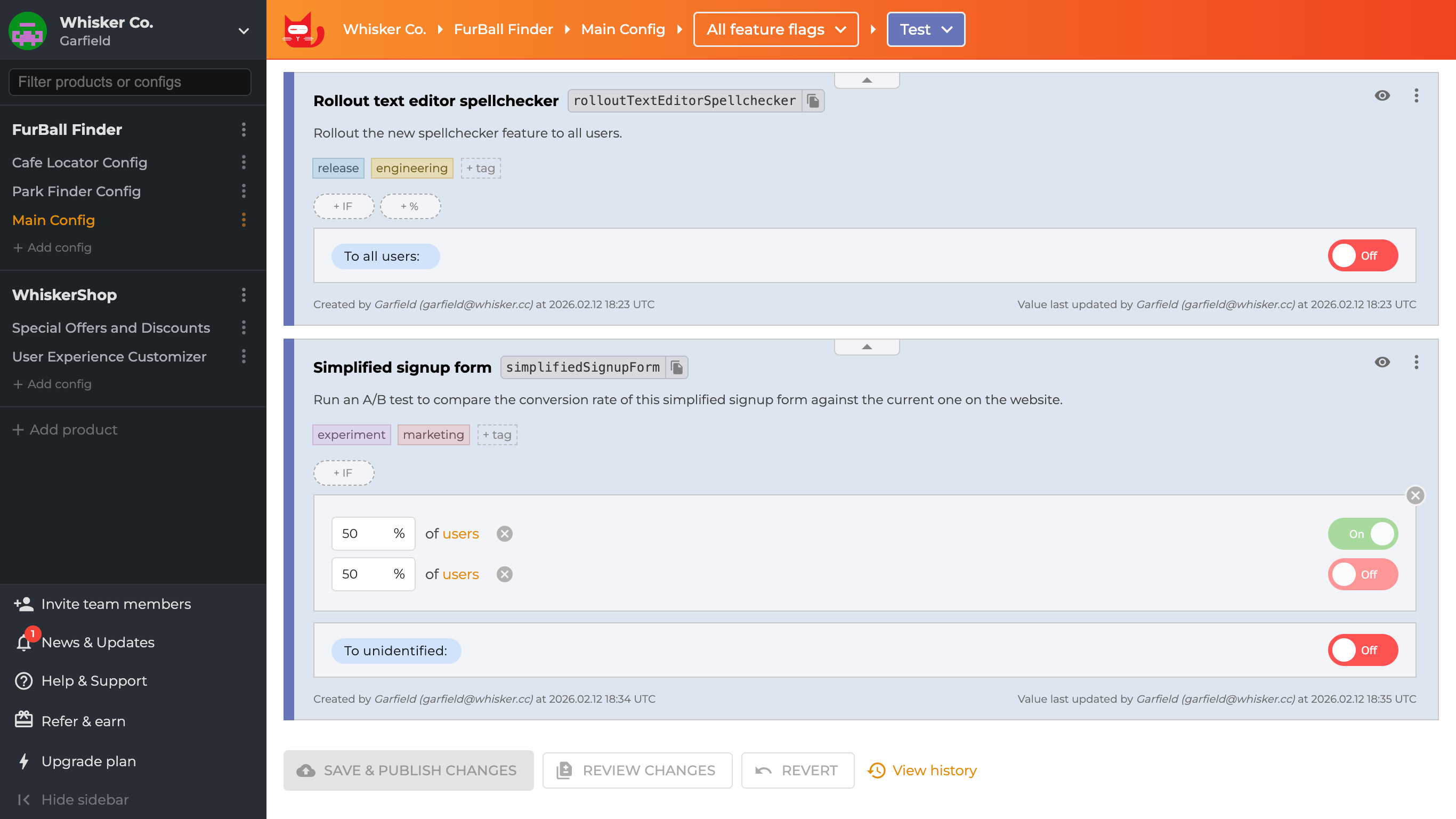
Task: Open Help & Support
Action: tap(94, 680)
